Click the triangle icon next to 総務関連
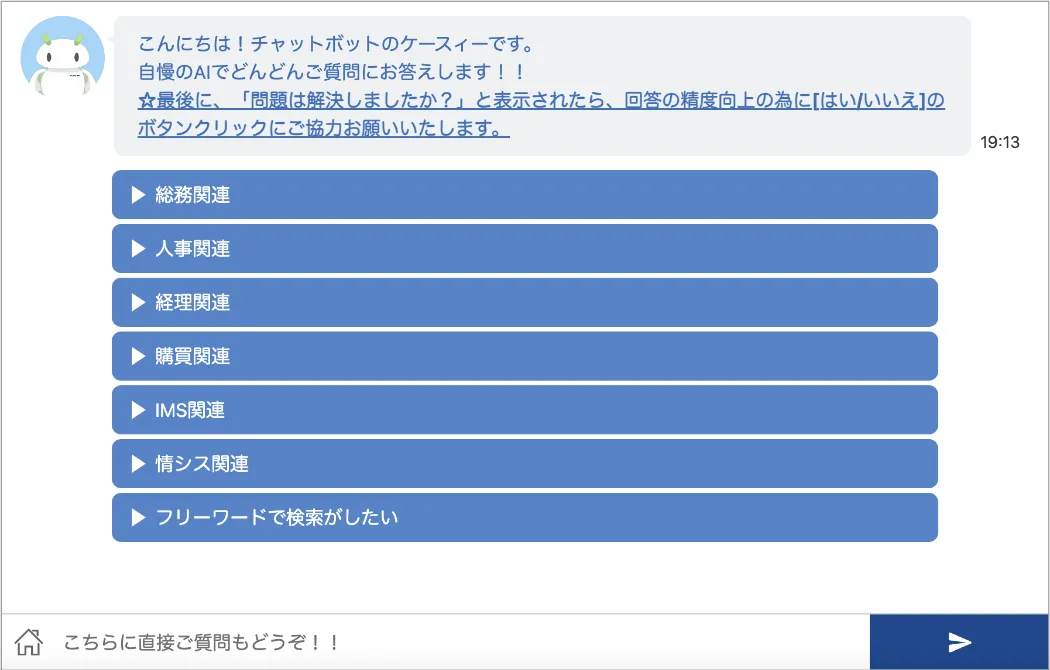The image size is (1050, 670). point(138,195)
